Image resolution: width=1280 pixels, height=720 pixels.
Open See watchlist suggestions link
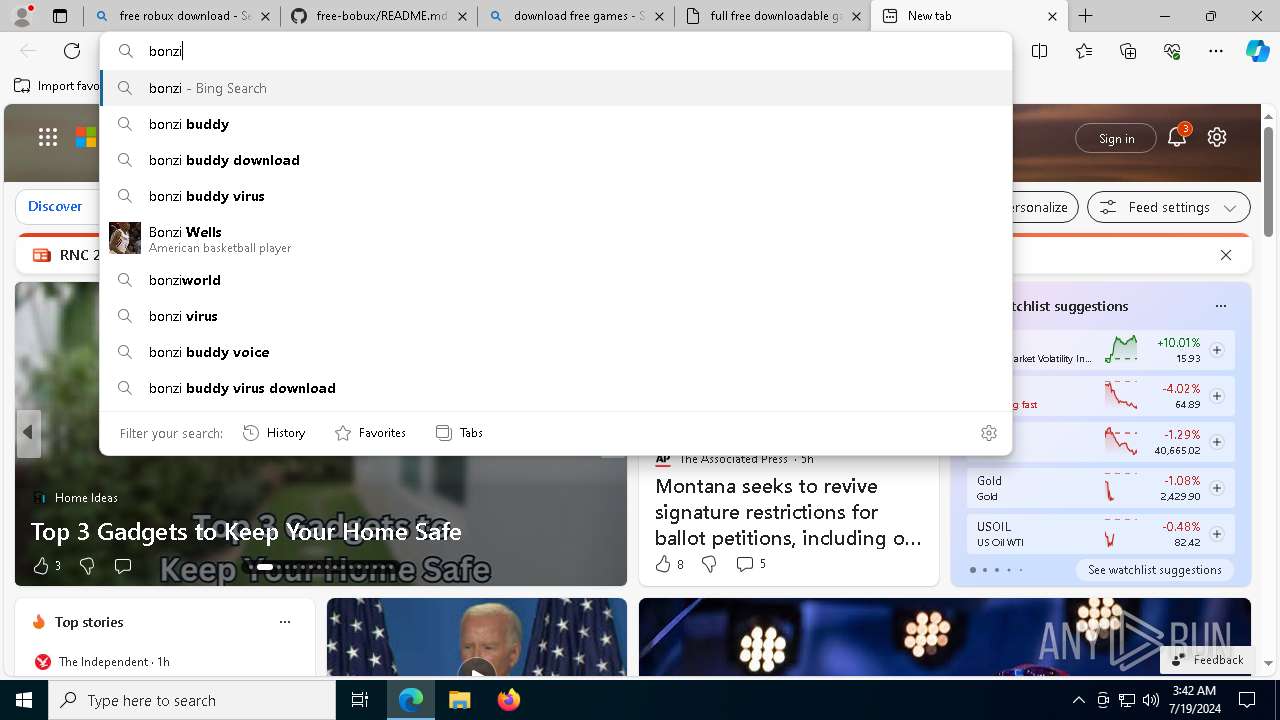point(1155,570)
